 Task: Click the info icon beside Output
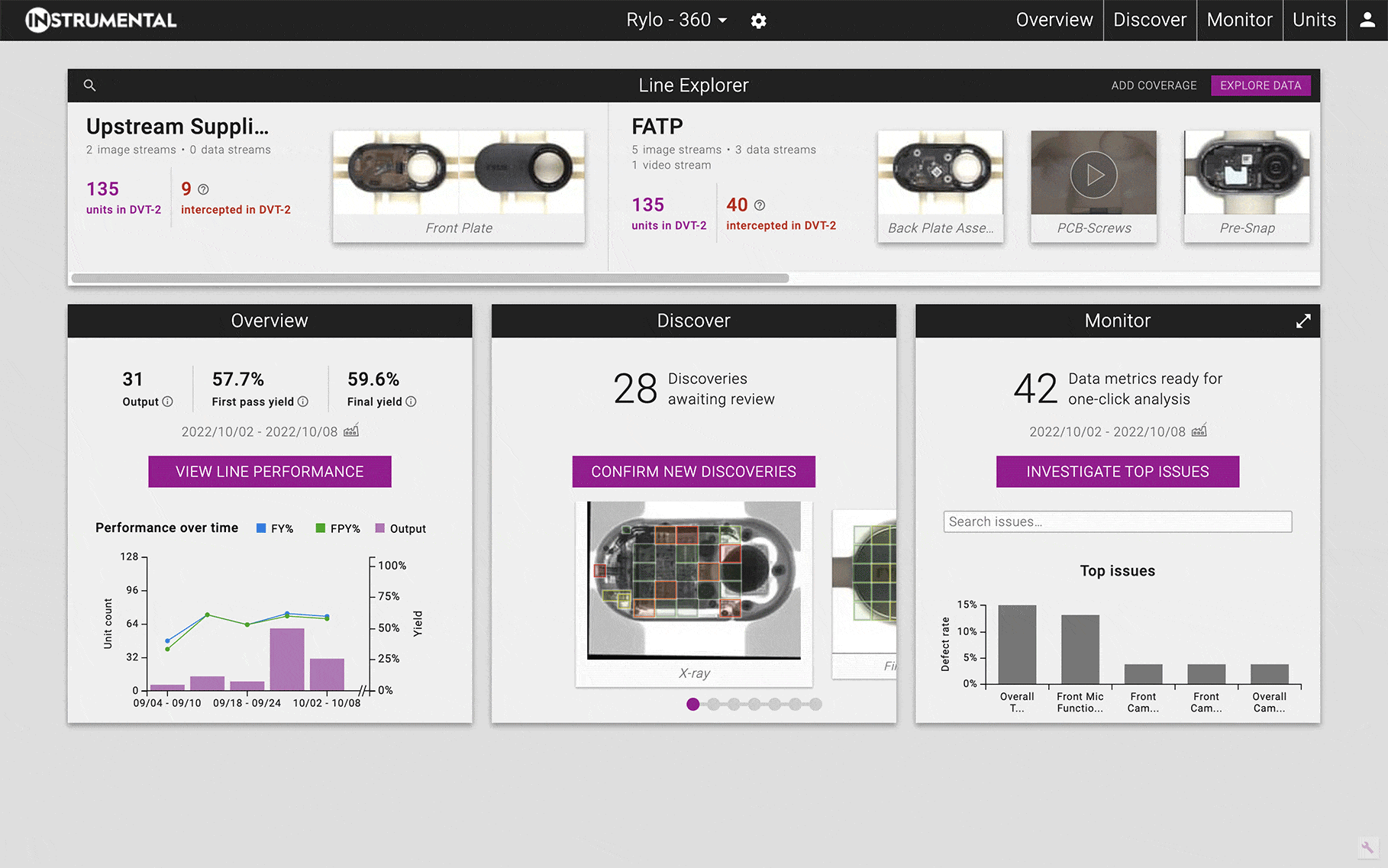[168, 402]
